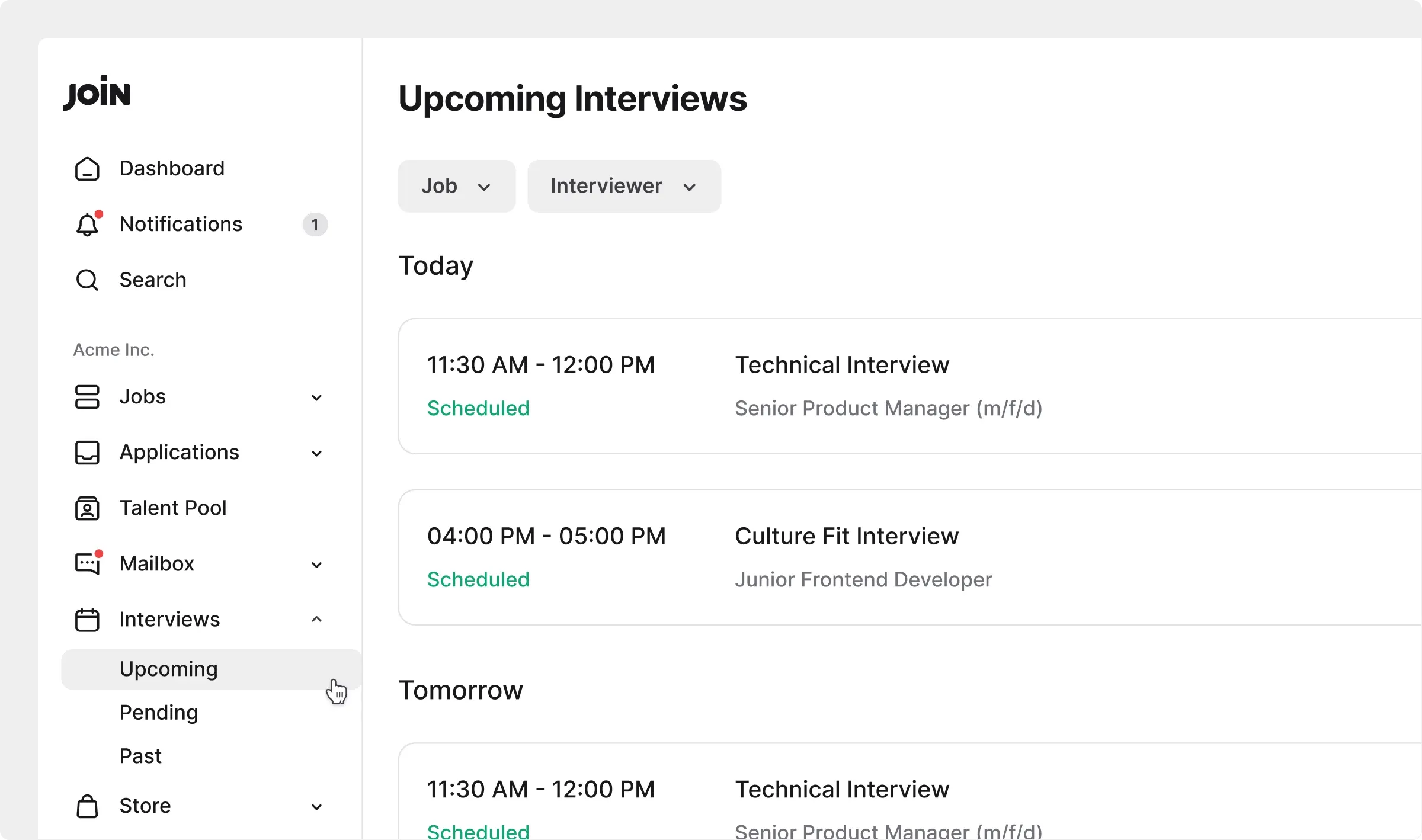
Task: Click Scheduled status of Culture Fit Interview
Action: point(478,579)
